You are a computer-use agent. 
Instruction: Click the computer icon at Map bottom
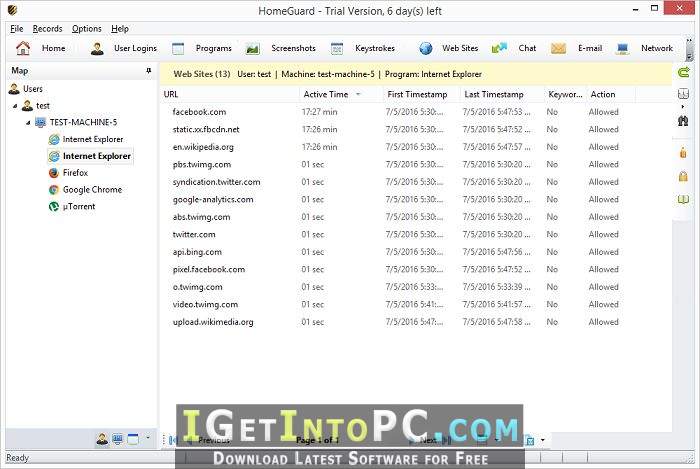[117, 440]
